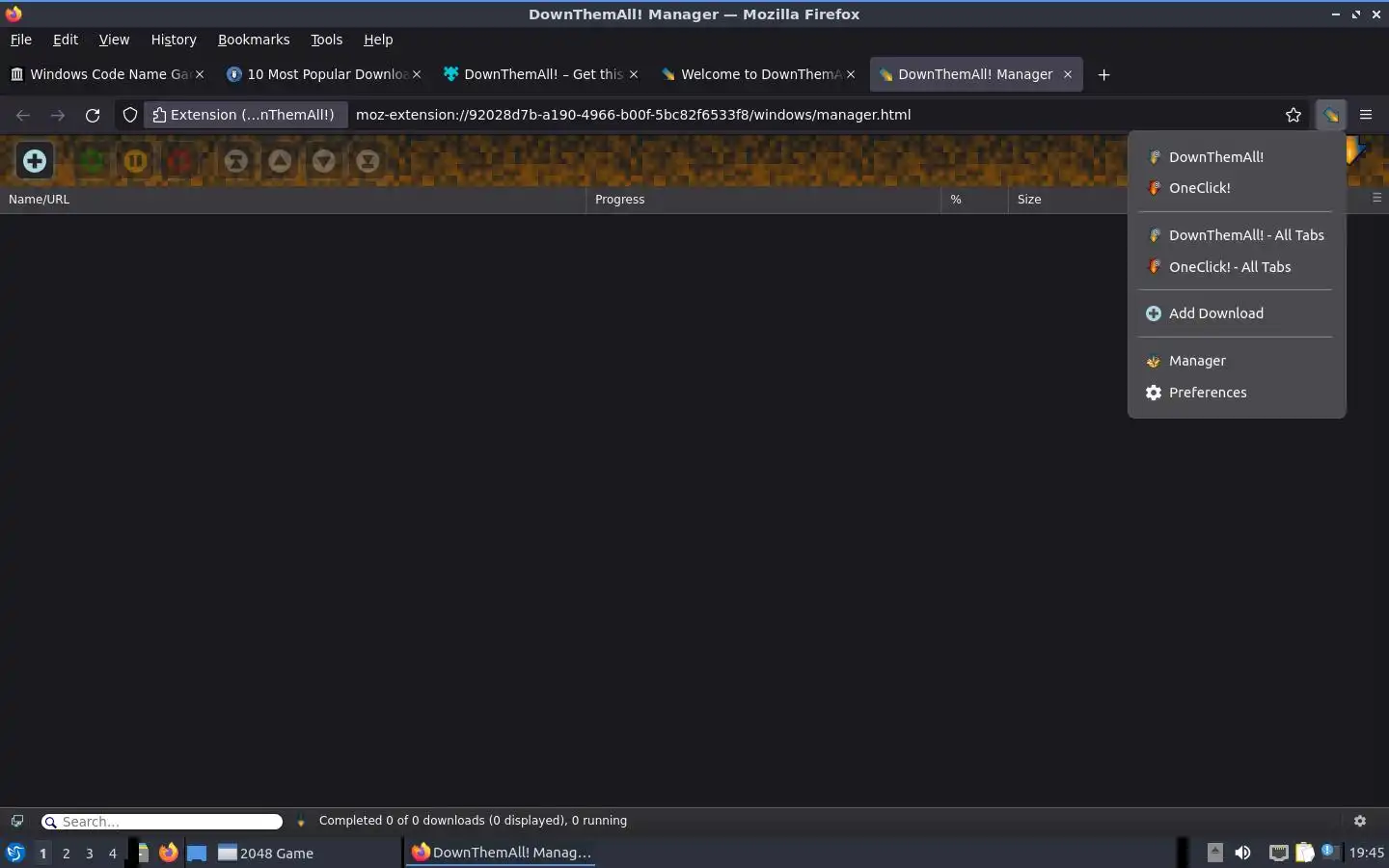Viewport: 1389px width, 868px height.
Task: Move selection up with triangle icon
Action: pos(280,161)
